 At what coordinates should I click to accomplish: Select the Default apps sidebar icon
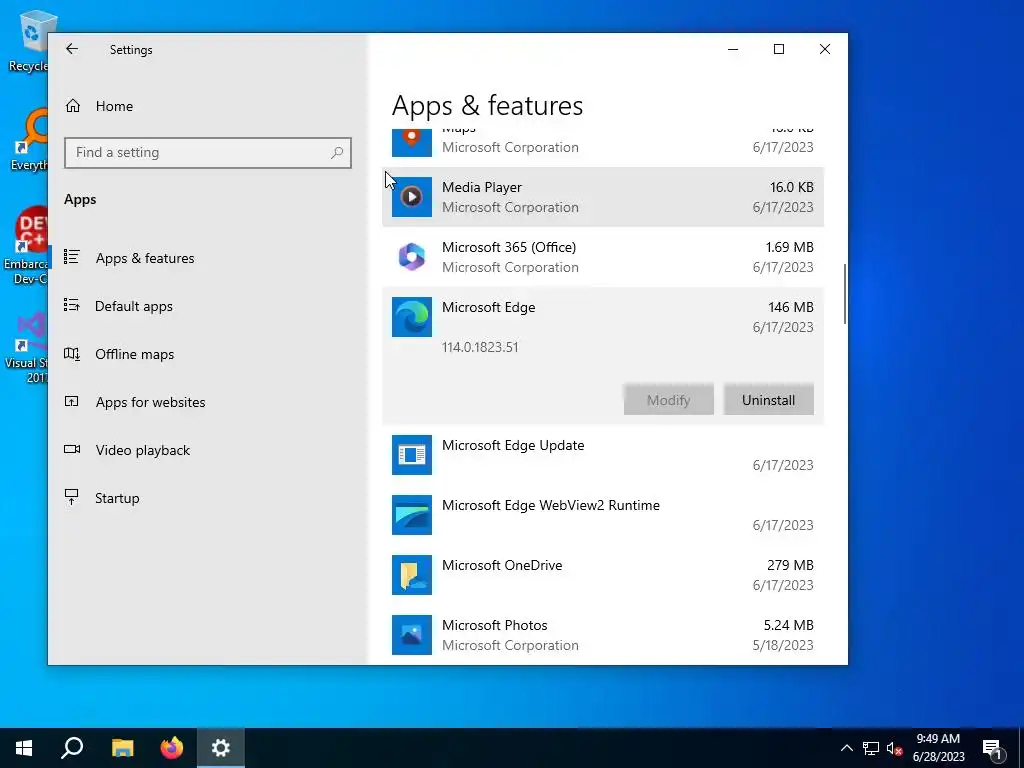click(72, 305)
